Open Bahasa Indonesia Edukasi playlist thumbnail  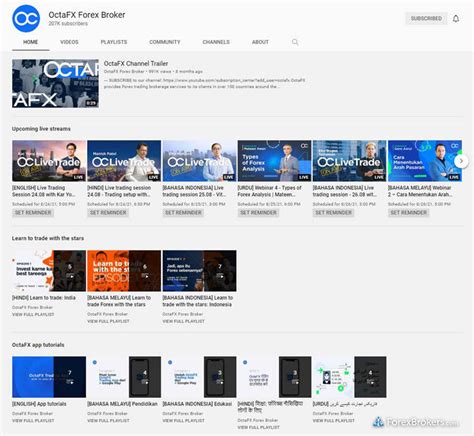tap(199, 377)
